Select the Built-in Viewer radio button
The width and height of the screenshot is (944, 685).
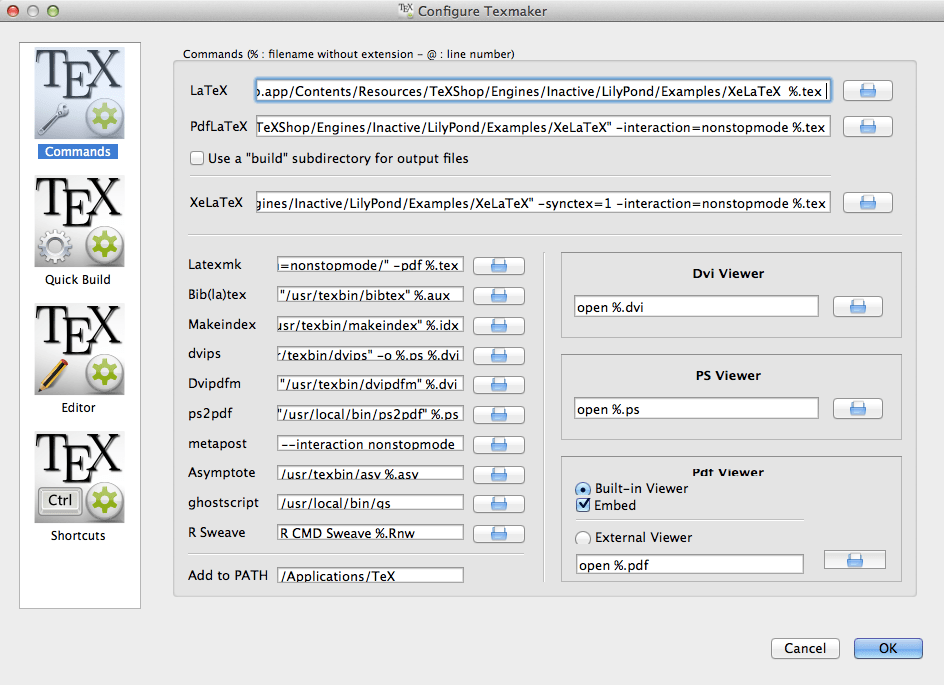click(583, 489)
